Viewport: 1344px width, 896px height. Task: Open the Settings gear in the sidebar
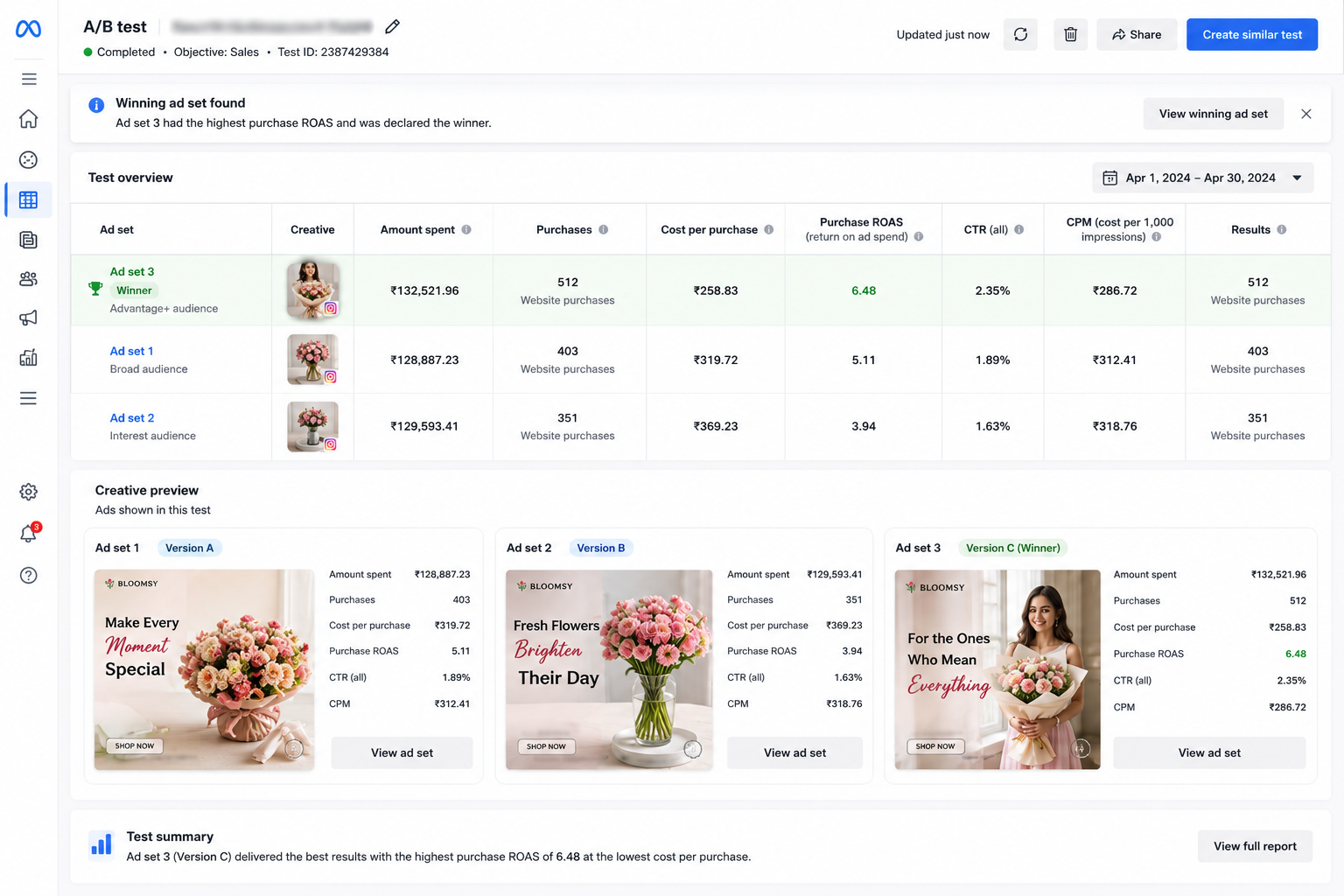(x=29, y=492)
